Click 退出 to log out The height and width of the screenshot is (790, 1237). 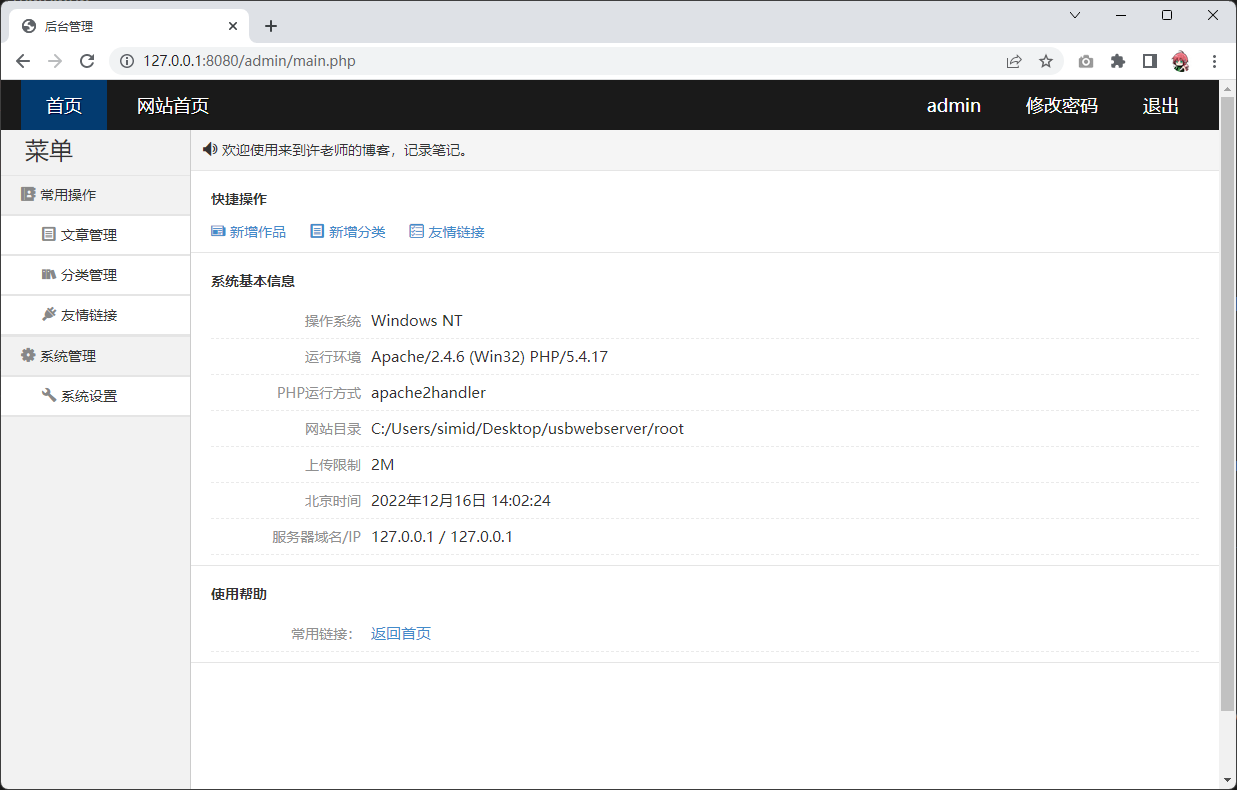pos(1161,106)
